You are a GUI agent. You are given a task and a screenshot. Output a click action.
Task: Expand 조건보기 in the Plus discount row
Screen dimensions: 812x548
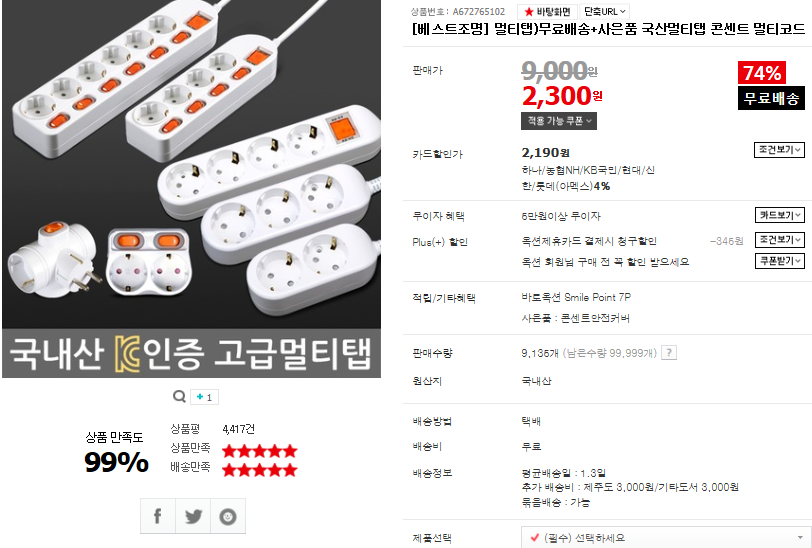pos(778,240)
